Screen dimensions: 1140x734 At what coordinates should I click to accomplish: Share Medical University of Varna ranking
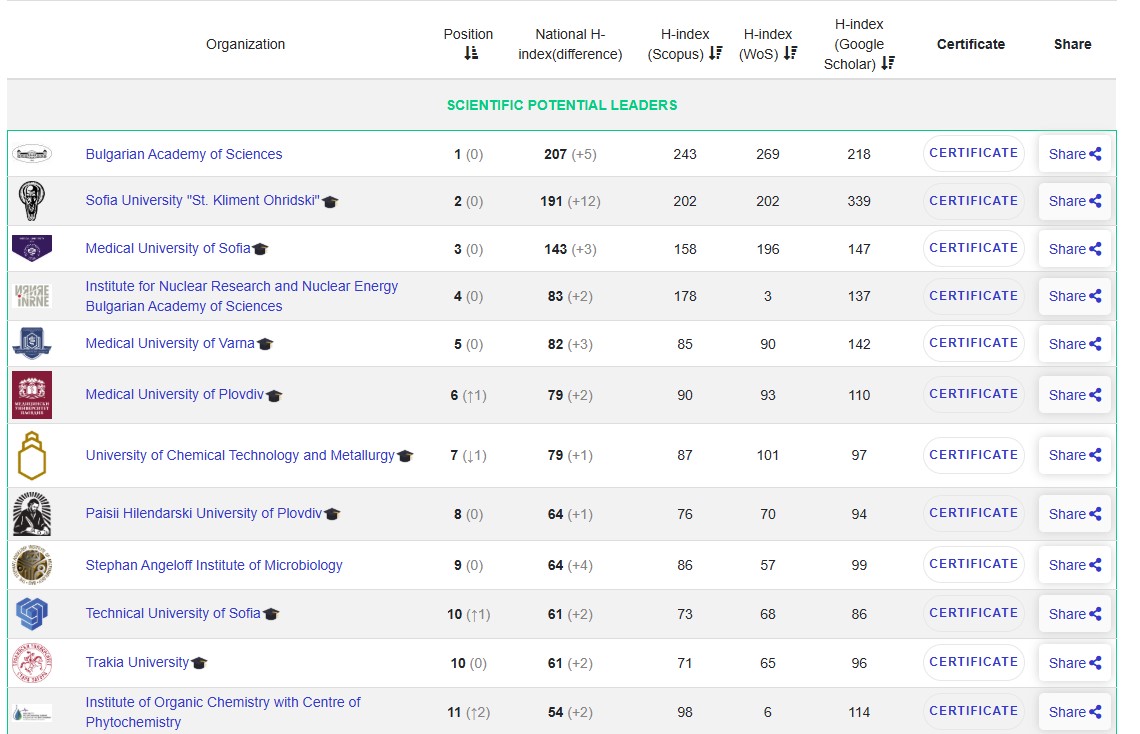coord(1075,344)
